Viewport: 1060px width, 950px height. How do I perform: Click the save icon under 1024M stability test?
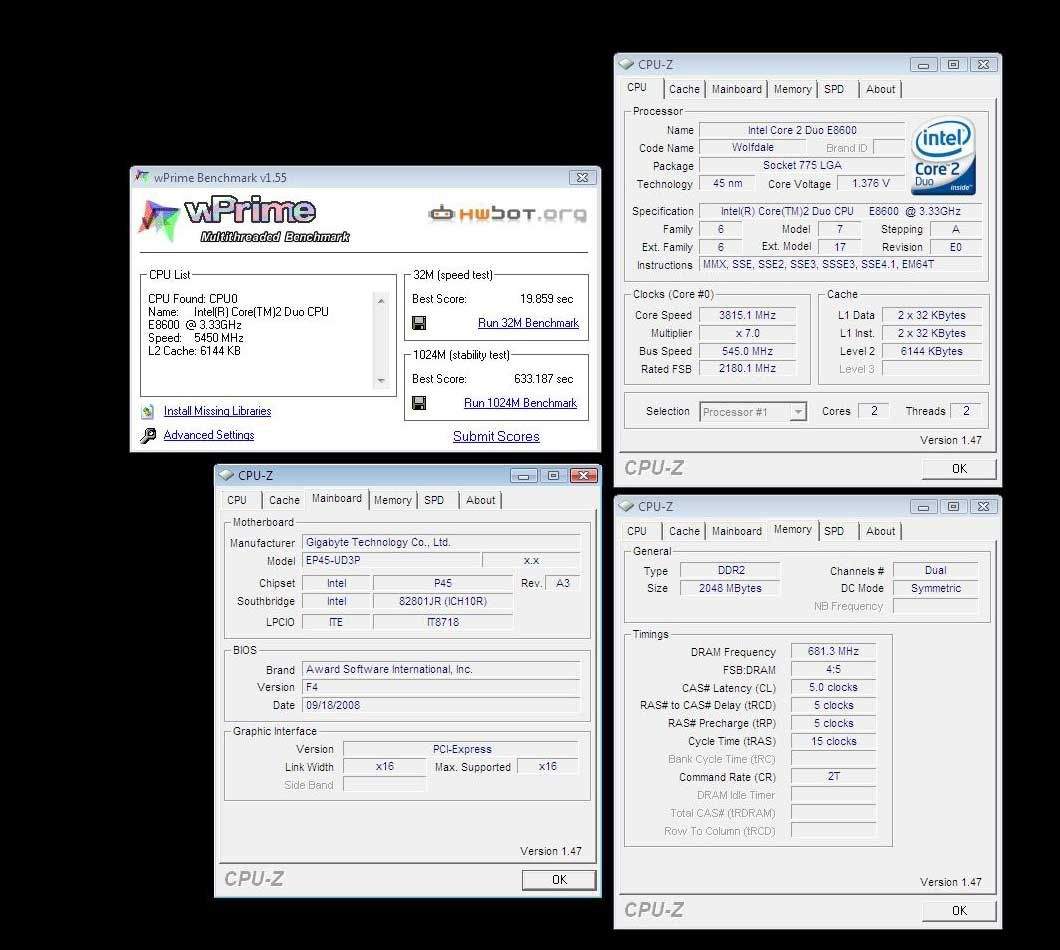coord(419,403)
